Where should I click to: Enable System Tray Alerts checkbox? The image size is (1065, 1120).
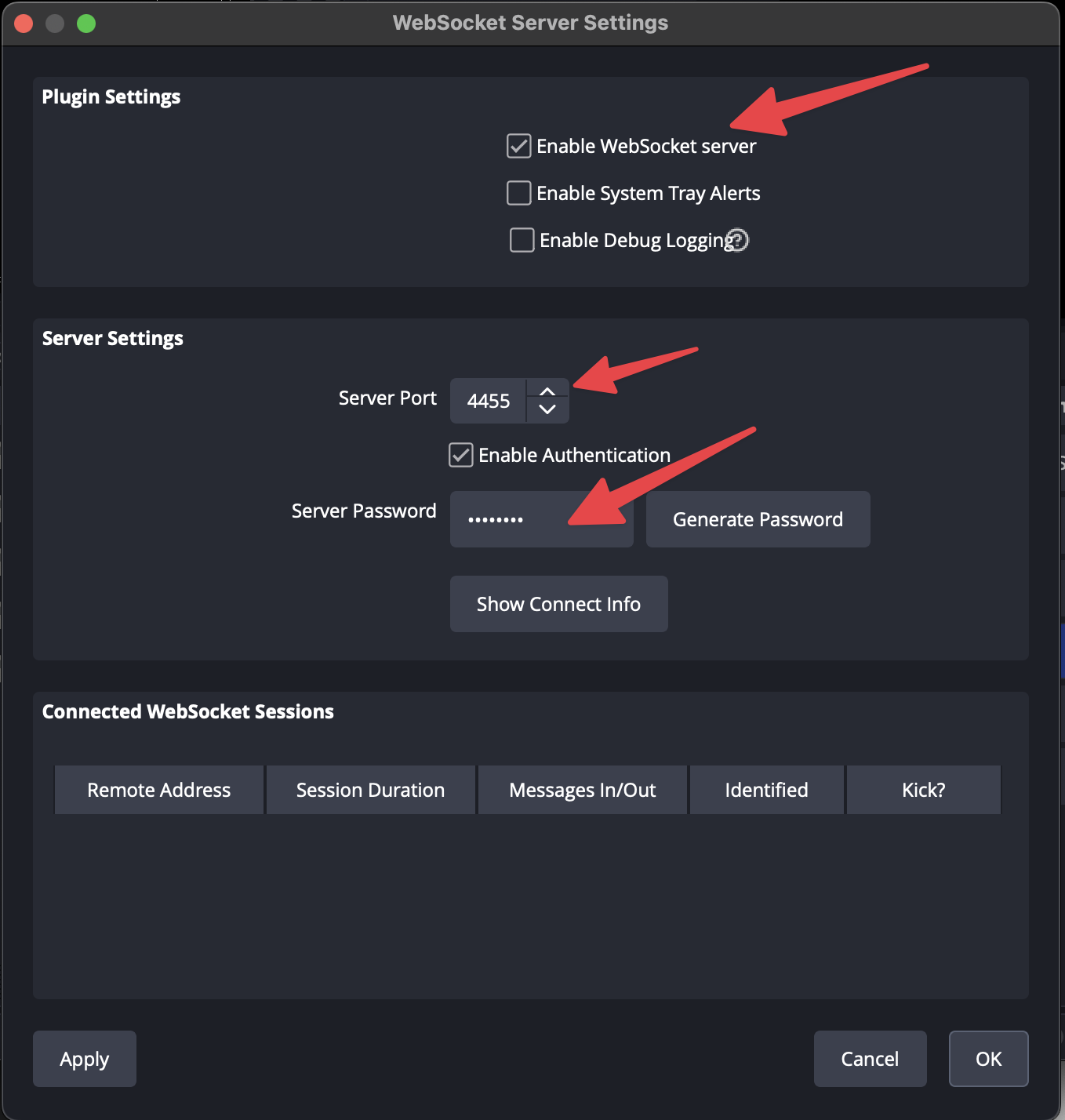(519, 193)
